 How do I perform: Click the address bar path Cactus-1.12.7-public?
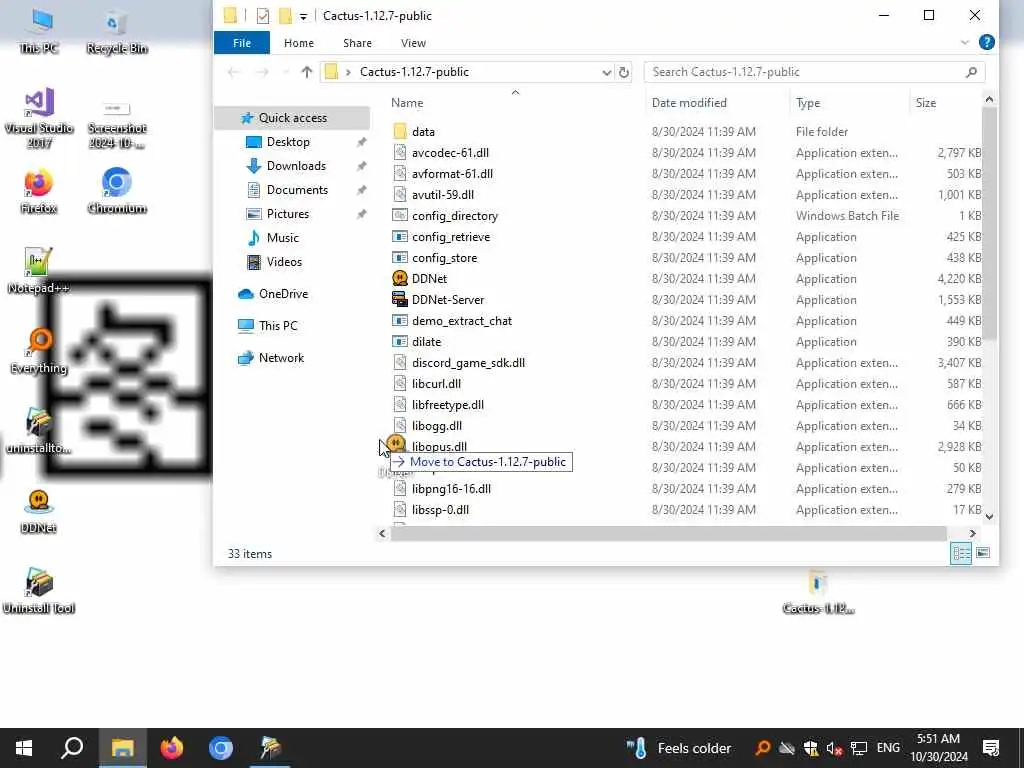point(414,72)
